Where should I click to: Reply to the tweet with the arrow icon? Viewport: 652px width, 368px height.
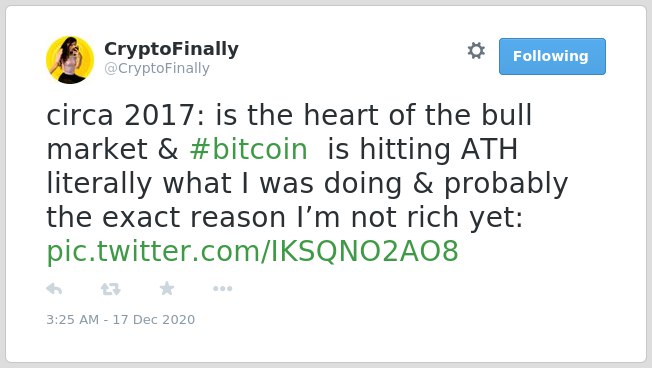pyautogui.click(x=54, y=289)
